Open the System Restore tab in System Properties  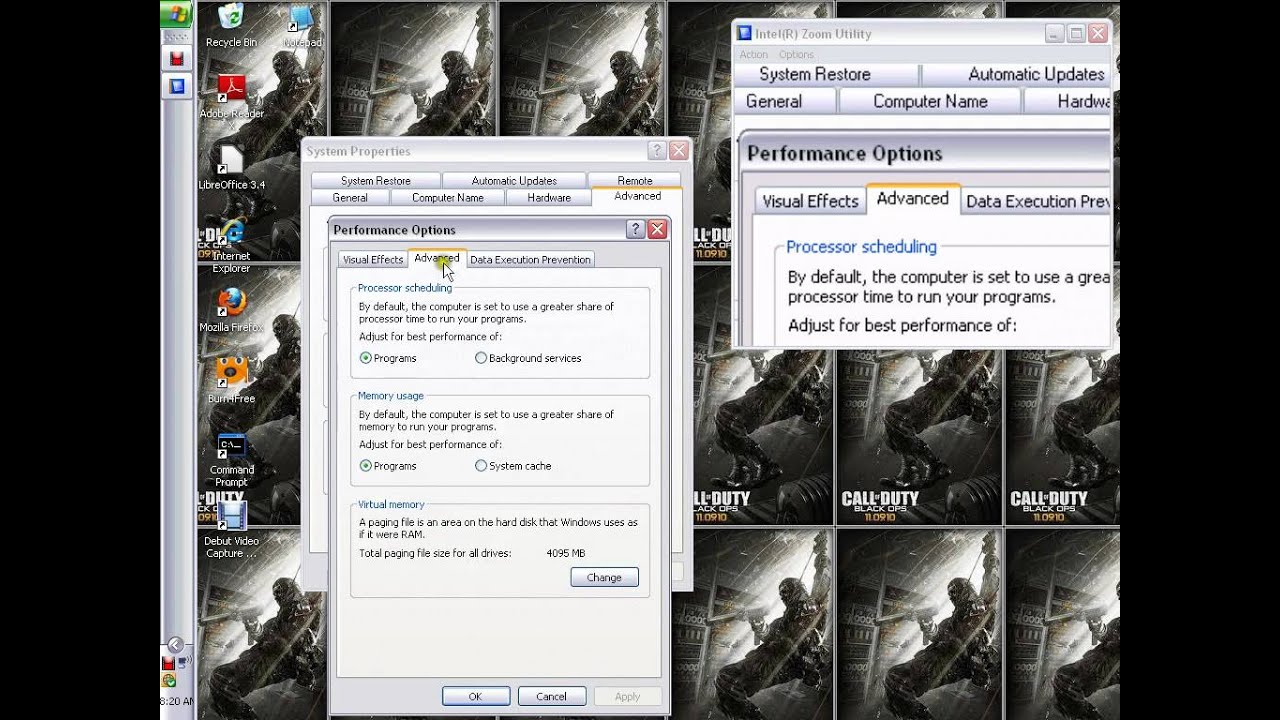pyautogui.click(x=375, y=181)
